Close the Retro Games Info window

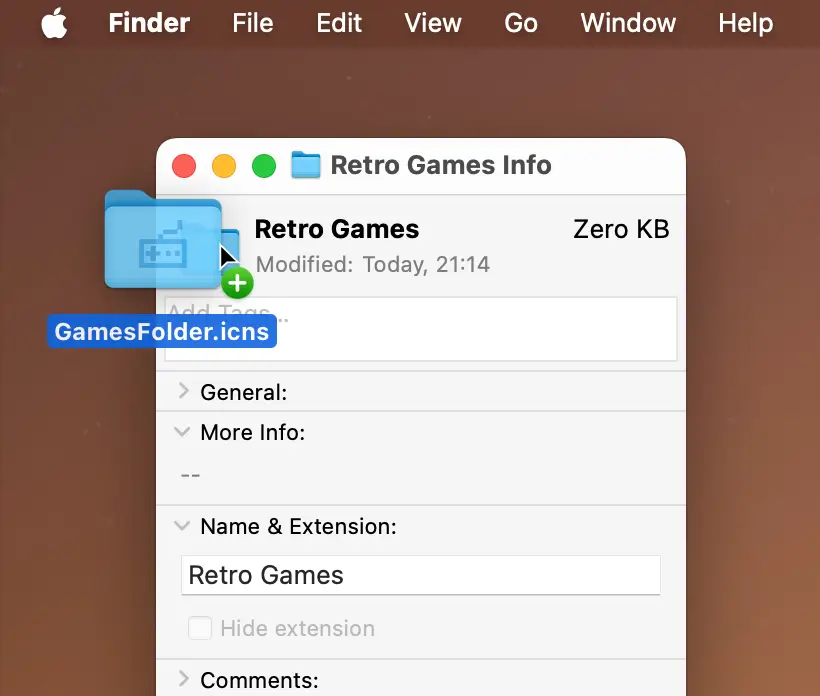pyautogui.click(x=184, y=166)
